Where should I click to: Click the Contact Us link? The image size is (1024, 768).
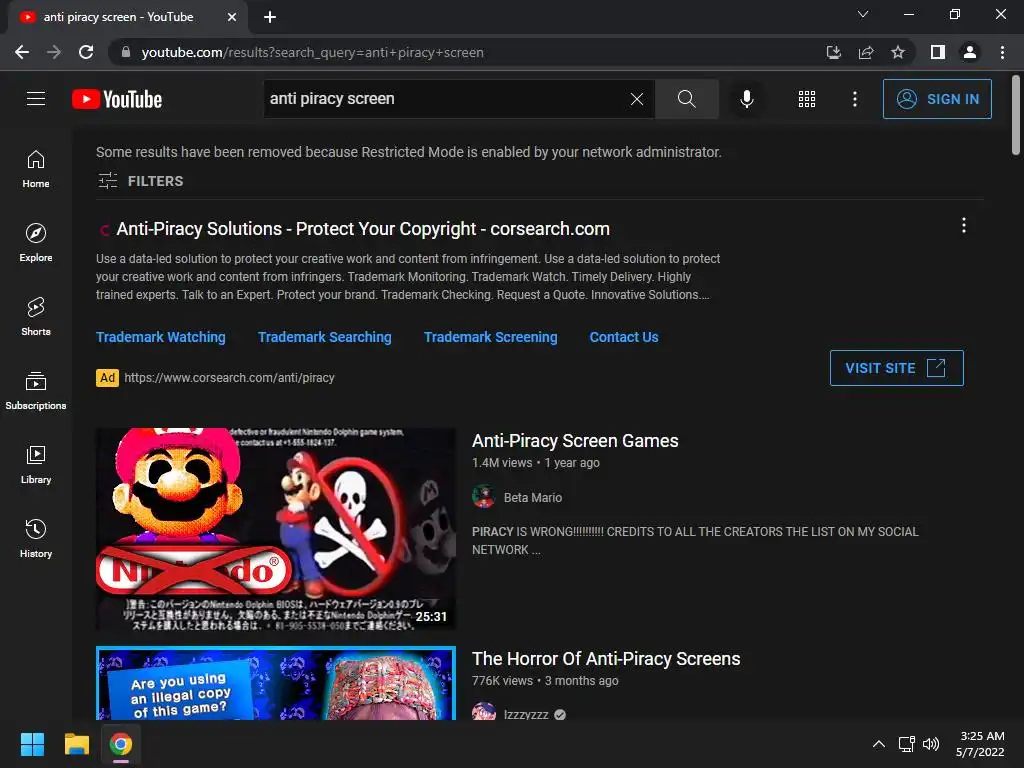point(624,337)
